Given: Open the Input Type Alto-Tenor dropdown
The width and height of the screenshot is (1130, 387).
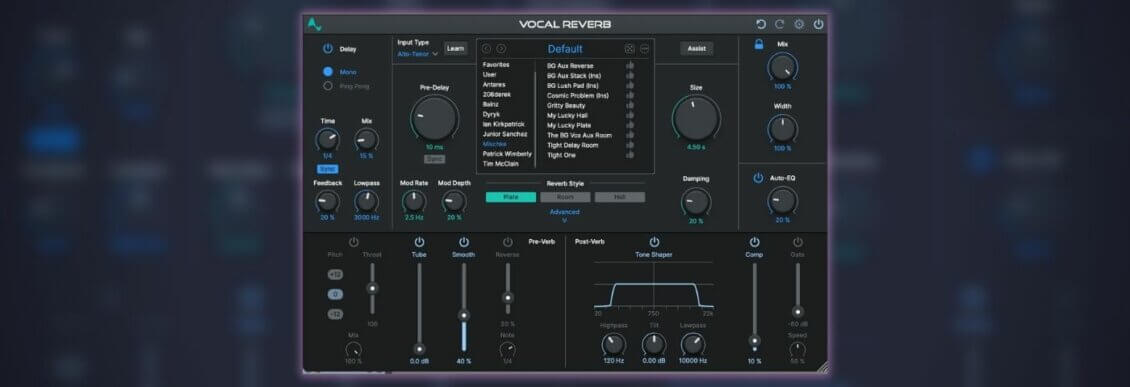Looking at the screenshot, I should point(418,54).
